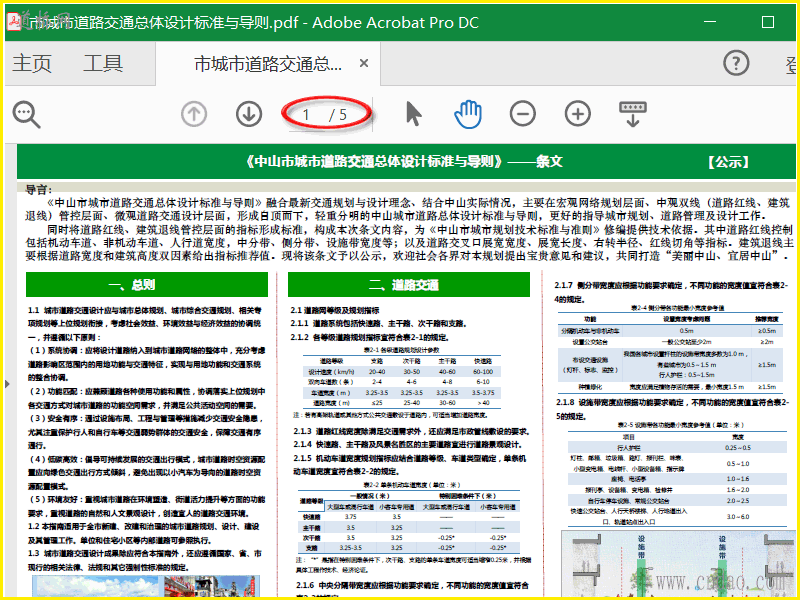Select the arrow selection tool
Image resolution: width=800 pixels, height=600 pixels.
click(413, 113)
